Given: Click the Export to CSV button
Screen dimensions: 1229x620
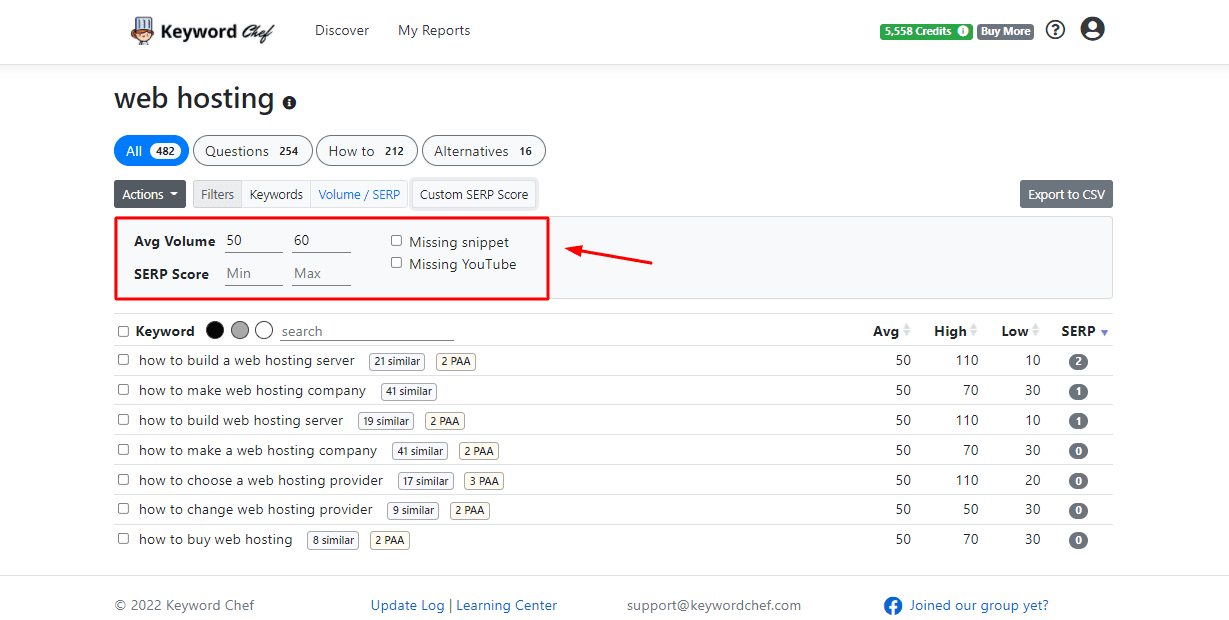Looking at the screenshot, I should 1066,195.
